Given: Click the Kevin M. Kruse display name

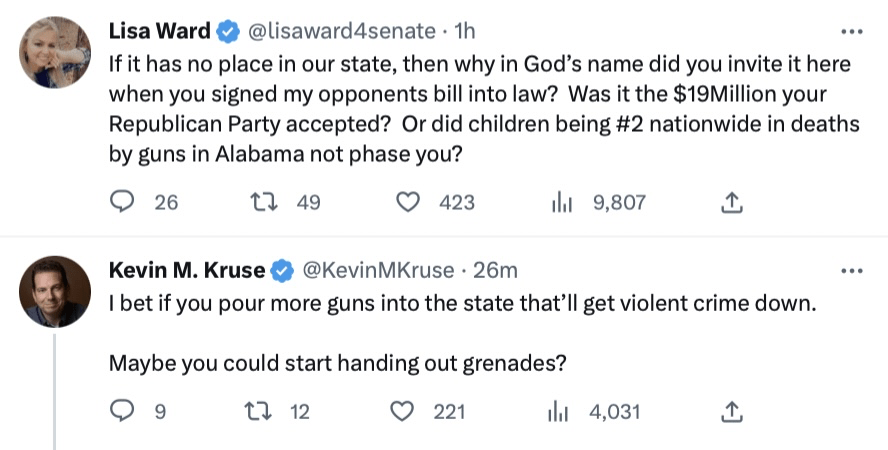Looking at the screenshot, I should [x=186, y=270].
